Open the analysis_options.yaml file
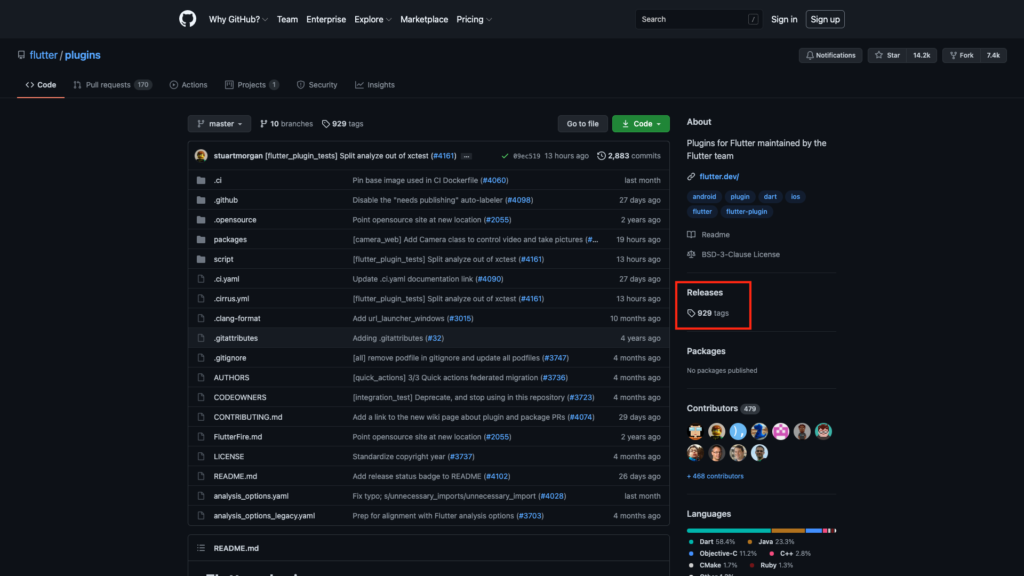 [x=251, y=496]
